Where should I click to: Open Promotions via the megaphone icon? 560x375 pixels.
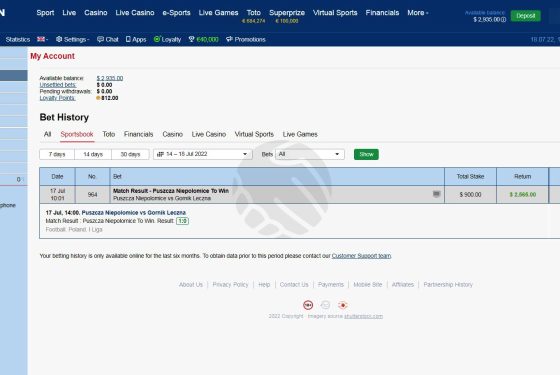(x=229, y=39)
